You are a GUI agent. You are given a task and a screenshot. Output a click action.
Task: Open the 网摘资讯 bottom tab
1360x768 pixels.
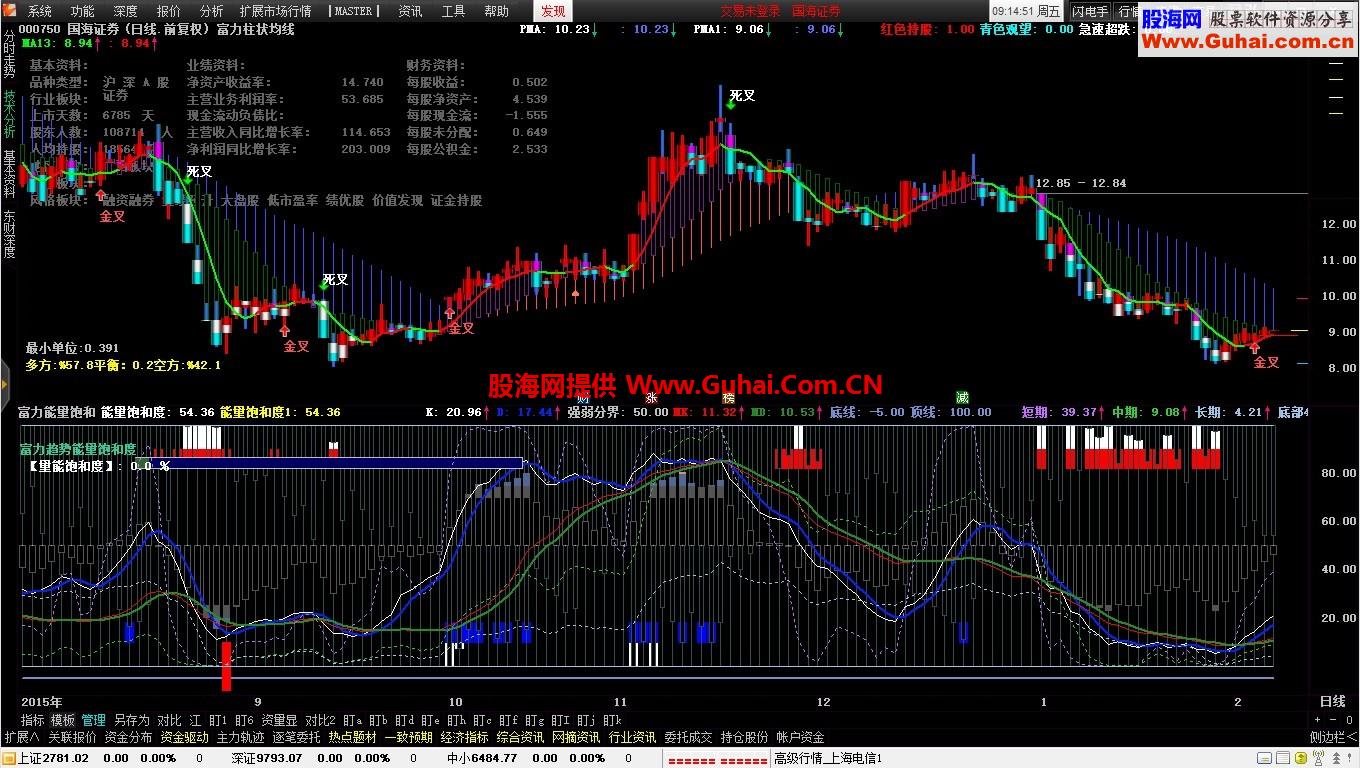pos(576,737)
